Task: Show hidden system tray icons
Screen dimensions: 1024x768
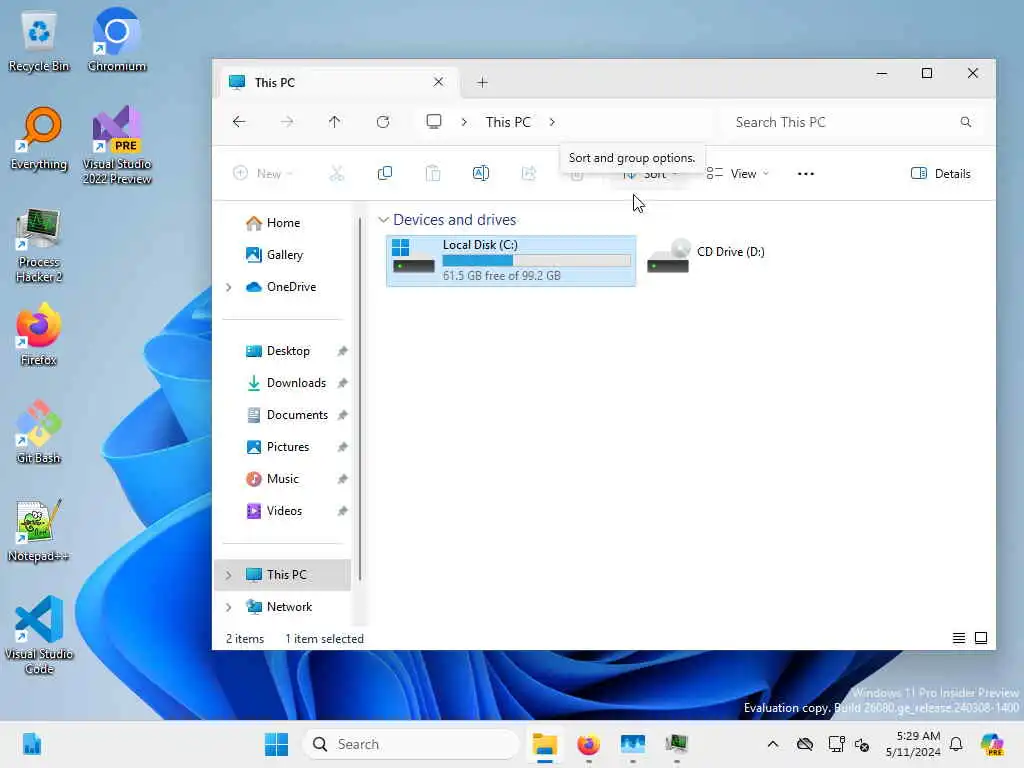Action: [x=773, y=744]
